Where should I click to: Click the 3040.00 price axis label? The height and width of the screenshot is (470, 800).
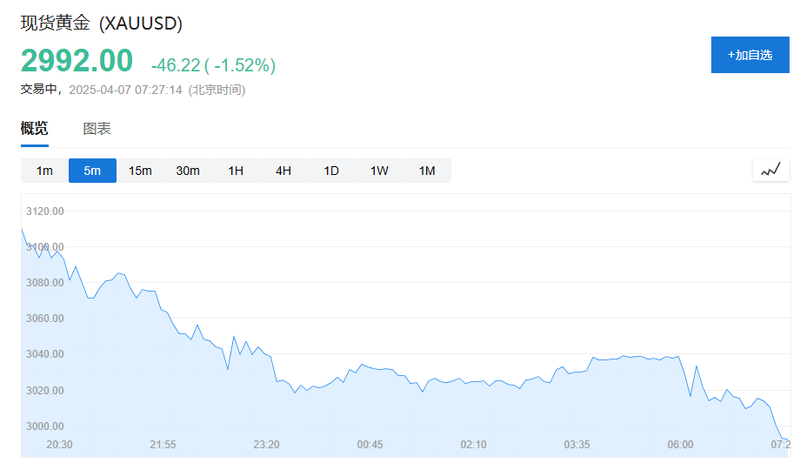[45, 354]
